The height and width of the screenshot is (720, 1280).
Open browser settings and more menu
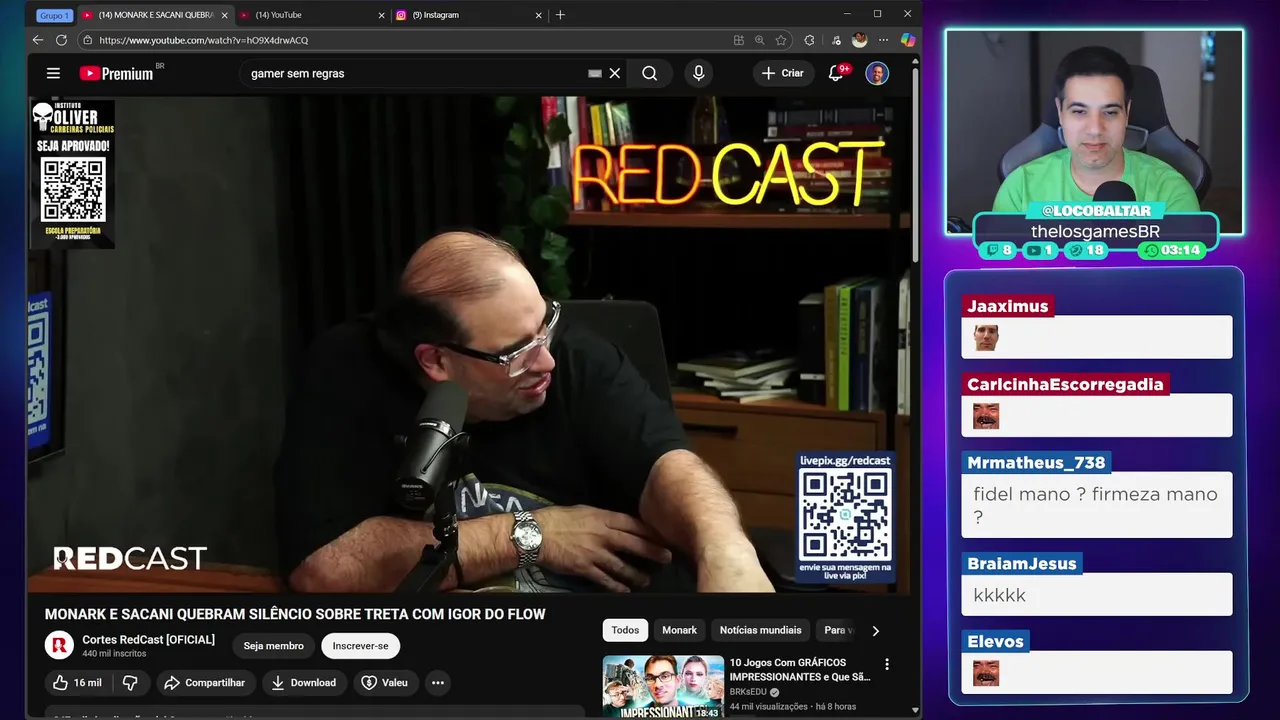click(x=883, y=40)
